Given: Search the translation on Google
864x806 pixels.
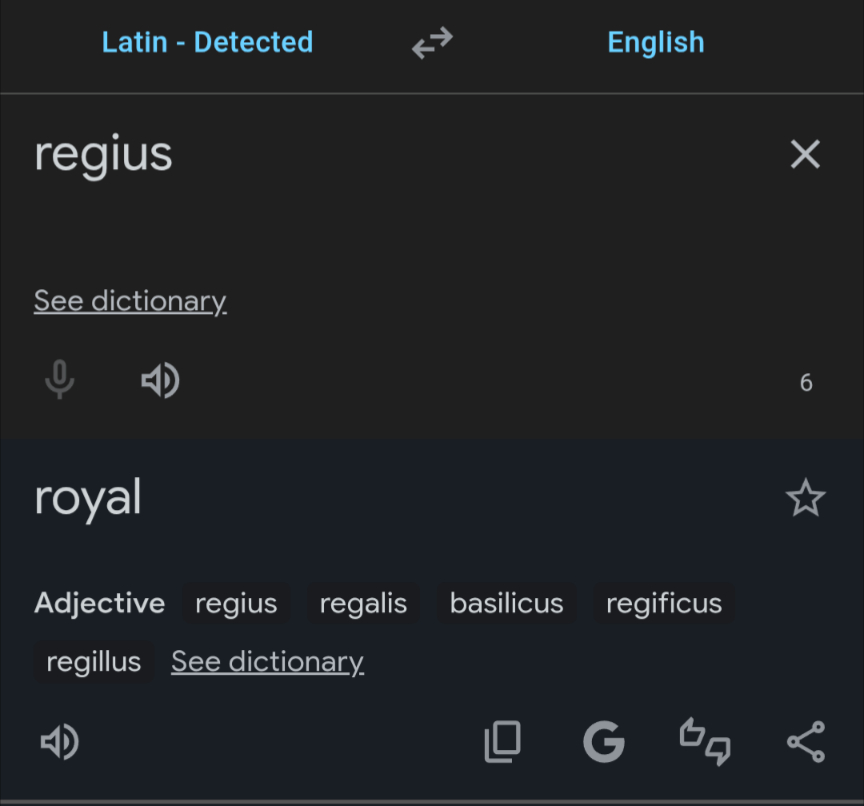Looking at the screenshot, I should [x=604, y=741].
